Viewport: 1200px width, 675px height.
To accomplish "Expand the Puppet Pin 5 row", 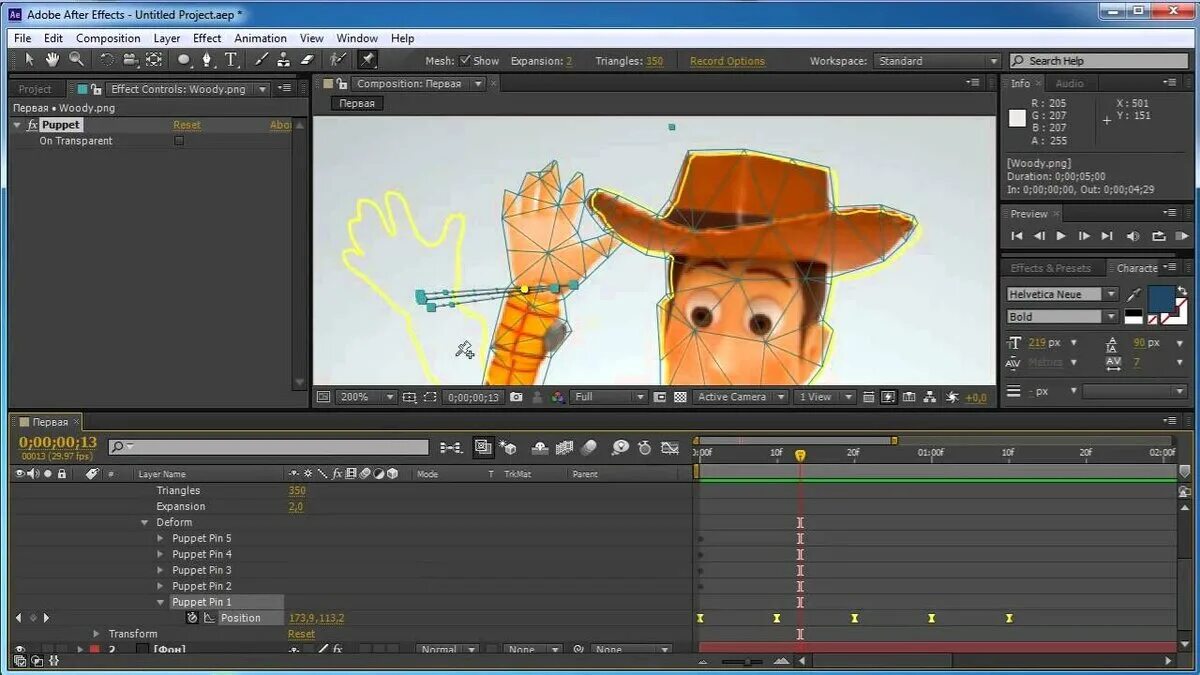I will click(160, 538).
